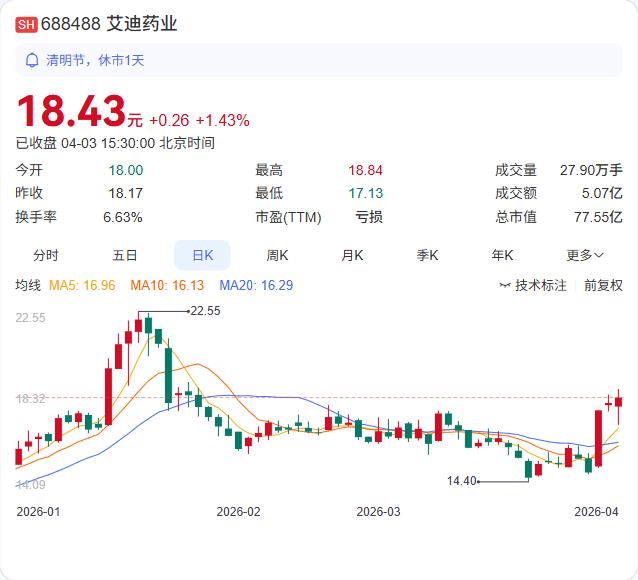The width and height of the screenshot is (638, 580).
Task: Click the 18.32 dashed reference line label
Action: 31,398
